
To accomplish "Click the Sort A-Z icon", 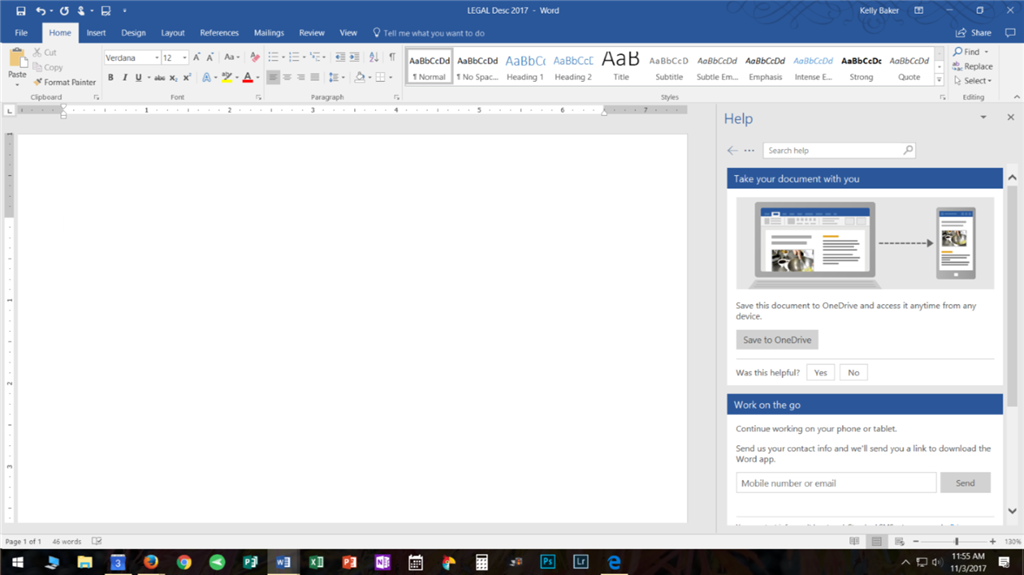I will 374,58.
